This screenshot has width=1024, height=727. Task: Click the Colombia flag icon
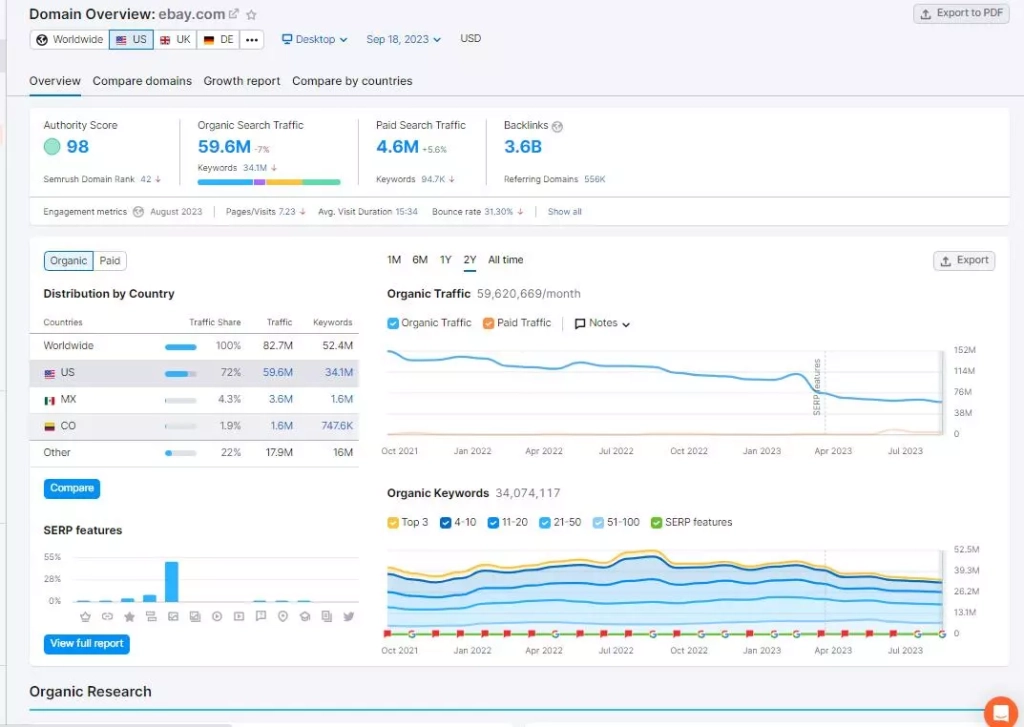pyautogui.click(x=50, y=427)
